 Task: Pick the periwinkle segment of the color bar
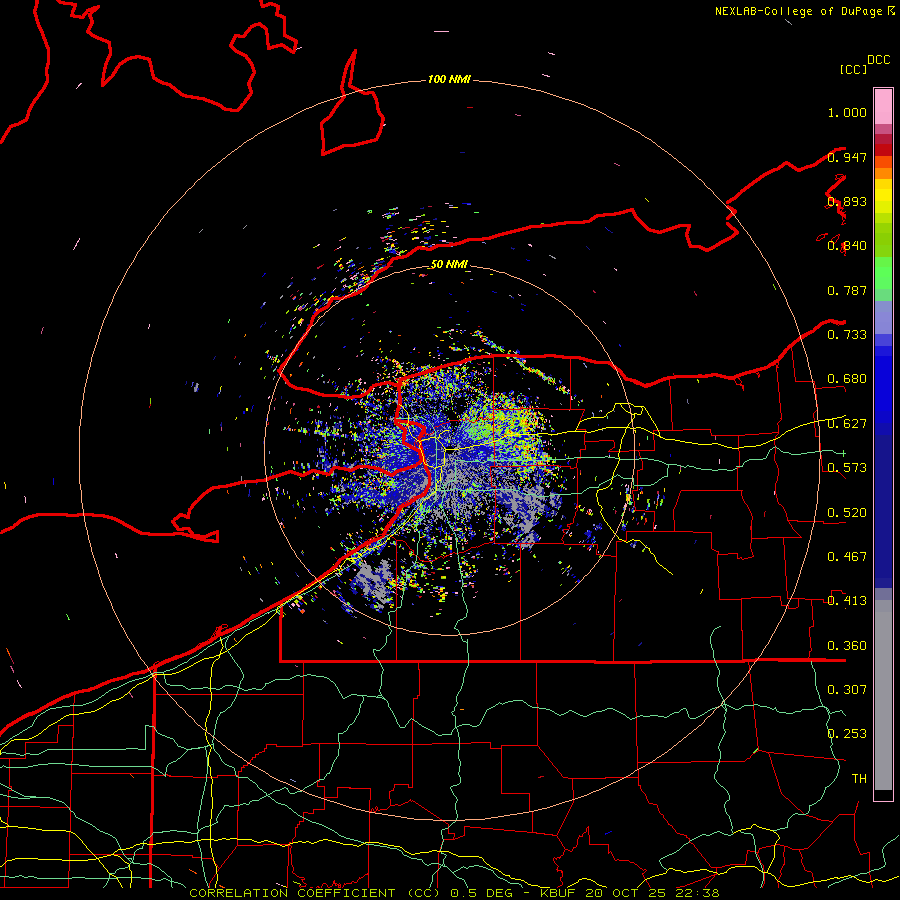pyautogui.click(x=883, y=317)
